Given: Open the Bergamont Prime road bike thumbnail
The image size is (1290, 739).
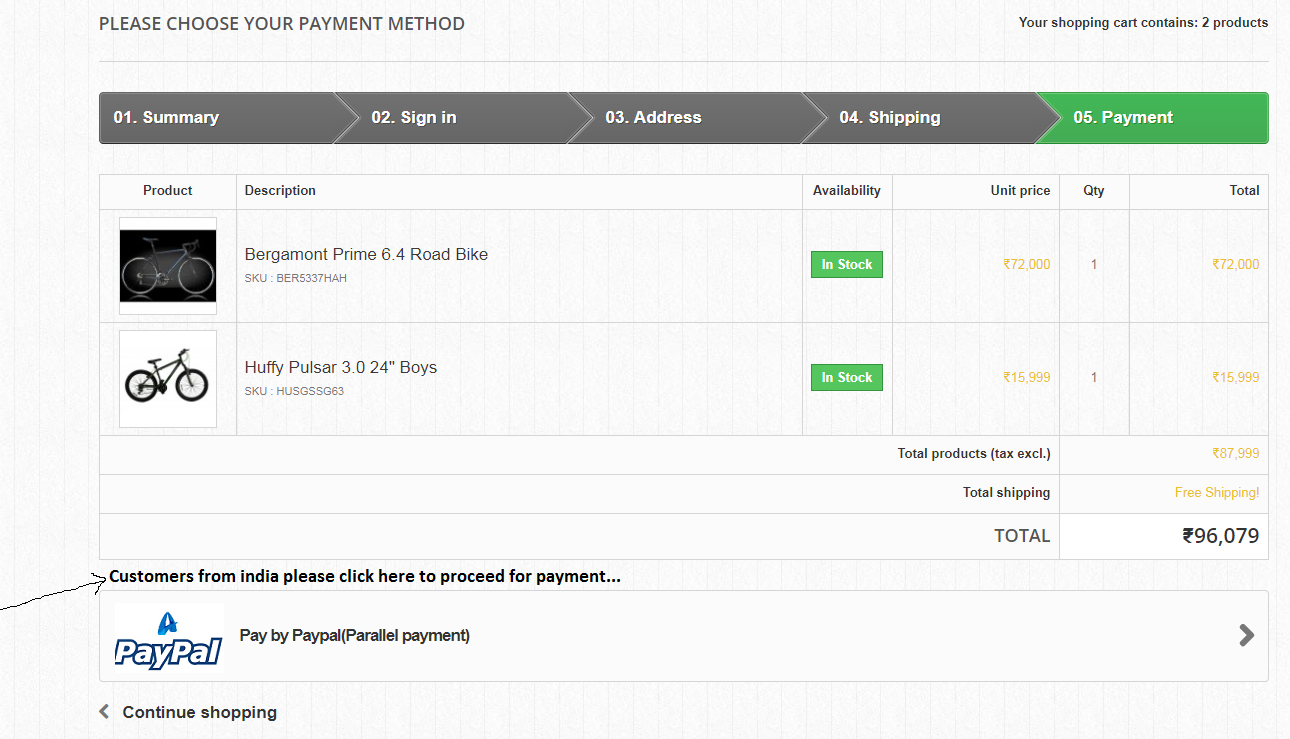Looking at the screenshot, I should click(168, 265).
